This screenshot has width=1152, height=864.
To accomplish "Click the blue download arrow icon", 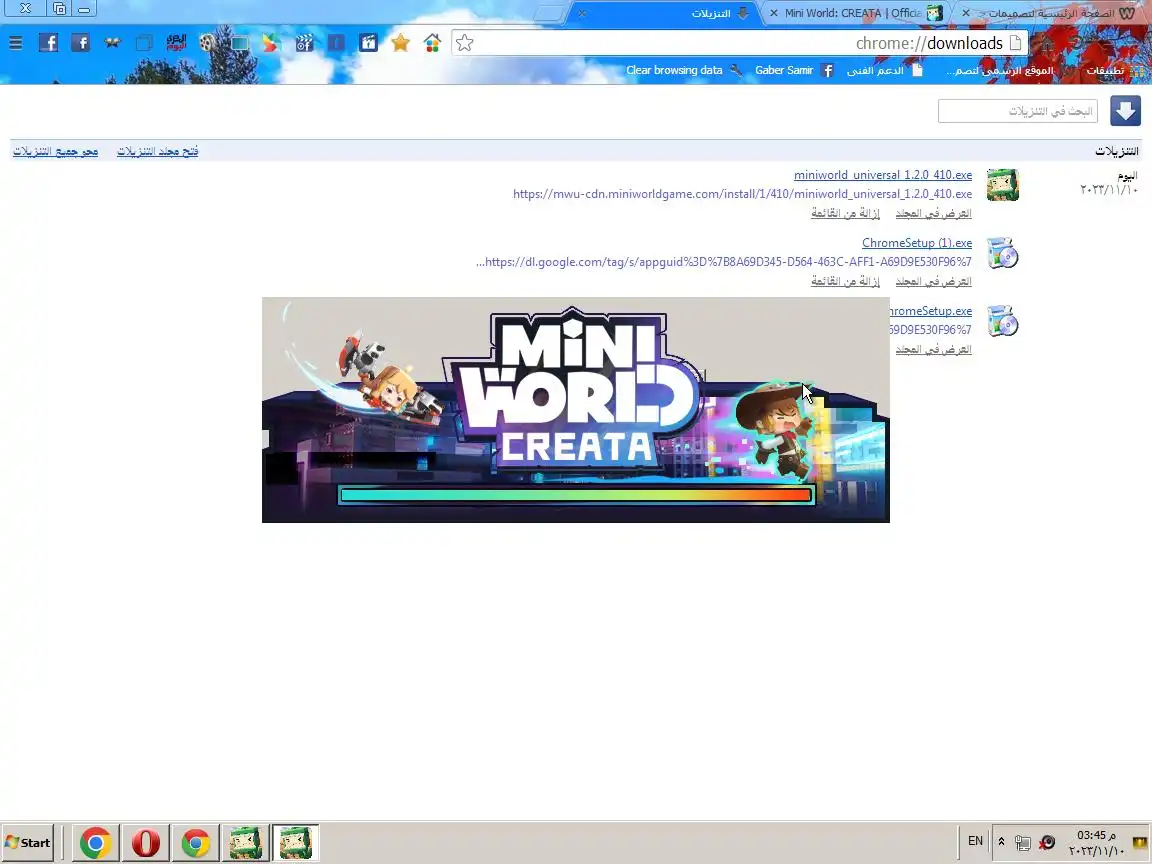I will point(1125,111).
